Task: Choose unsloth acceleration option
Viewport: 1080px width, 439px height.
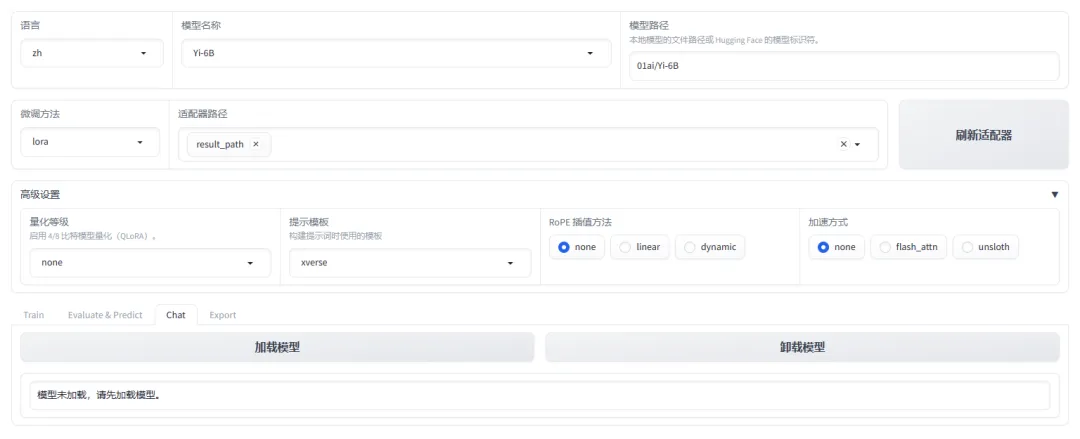Action: click(x=986, y=247)
